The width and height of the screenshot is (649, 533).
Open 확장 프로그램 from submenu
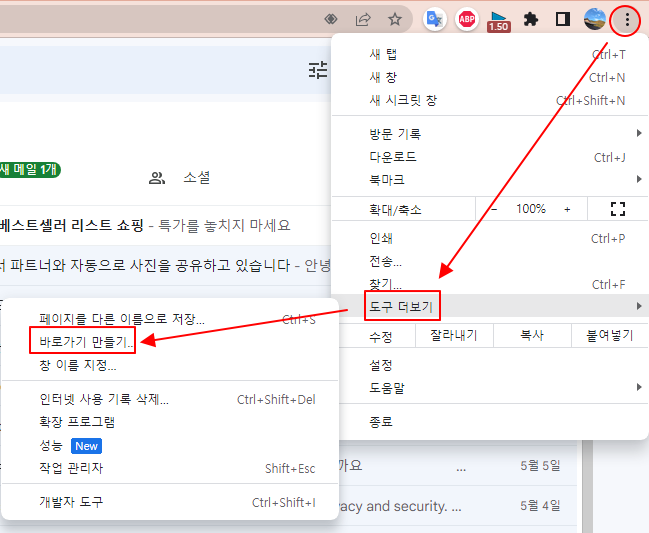coord(170,422)
